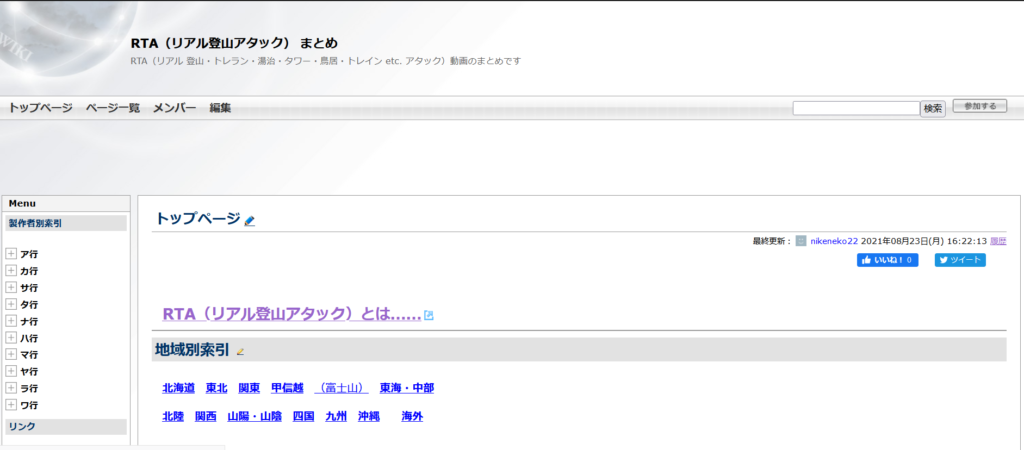
Task: Click the 製作者別索引 sidebar heading
Action: click(35, 223)
